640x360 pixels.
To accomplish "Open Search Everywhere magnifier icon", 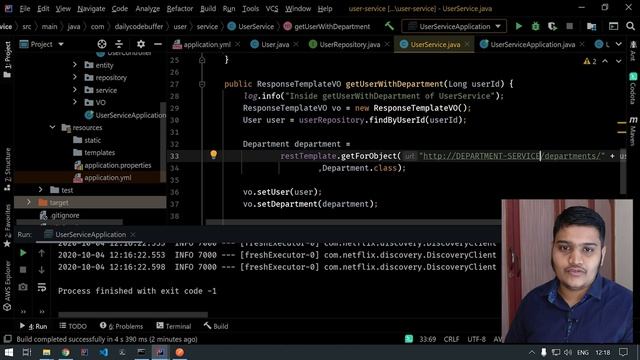I will point(630,27).
